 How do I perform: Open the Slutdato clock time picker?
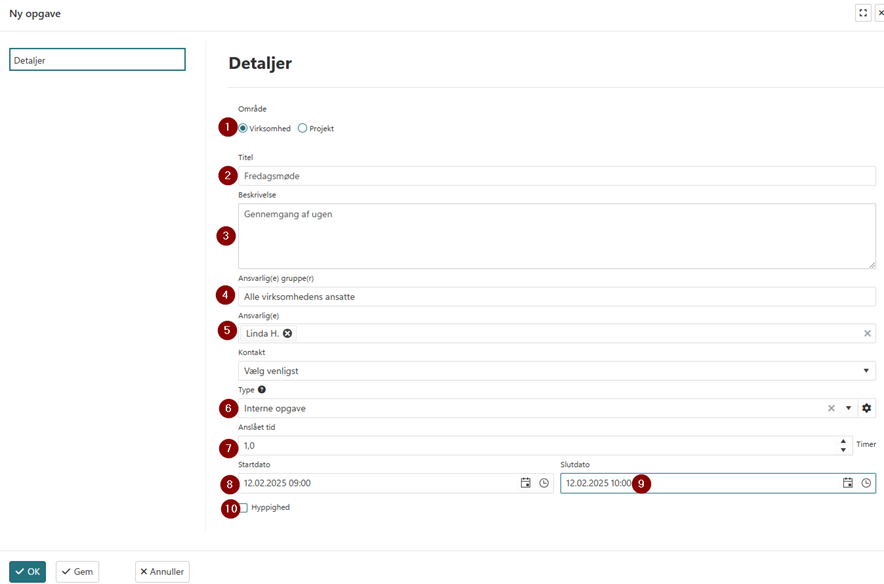pos(866,483)
